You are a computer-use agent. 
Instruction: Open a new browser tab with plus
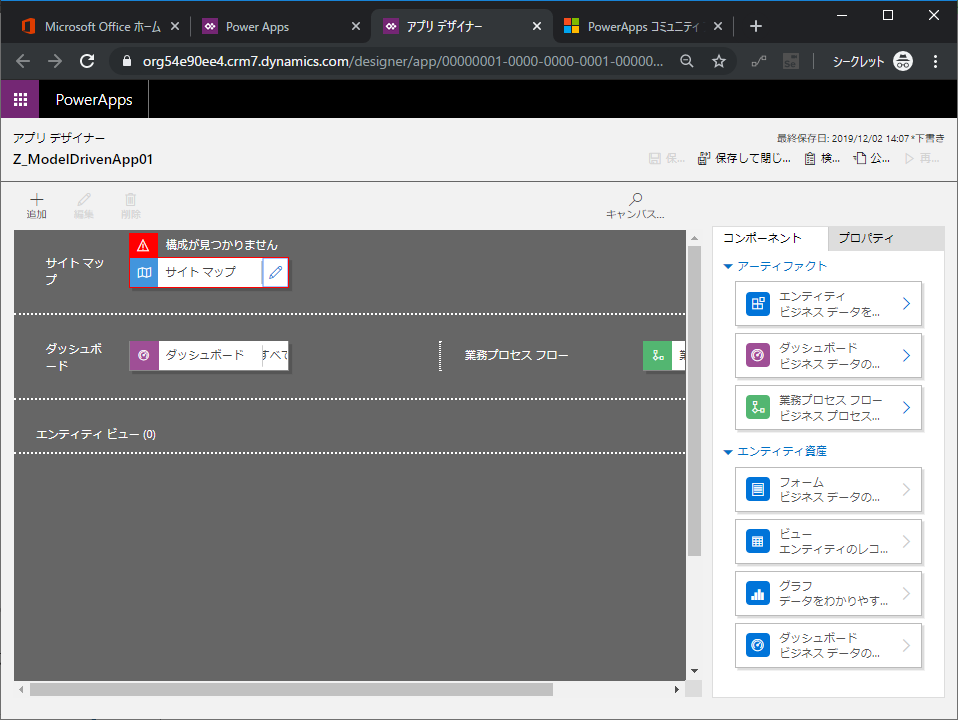(x=756, y=26)
